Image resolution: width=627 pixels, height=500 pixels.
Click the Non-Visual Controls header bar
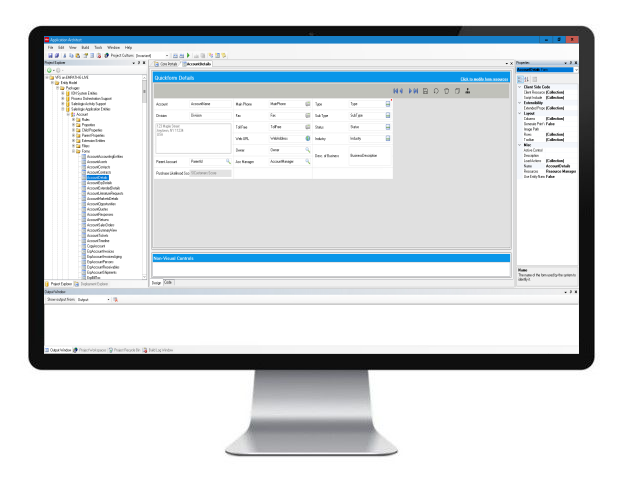click(x=331, y=258)
